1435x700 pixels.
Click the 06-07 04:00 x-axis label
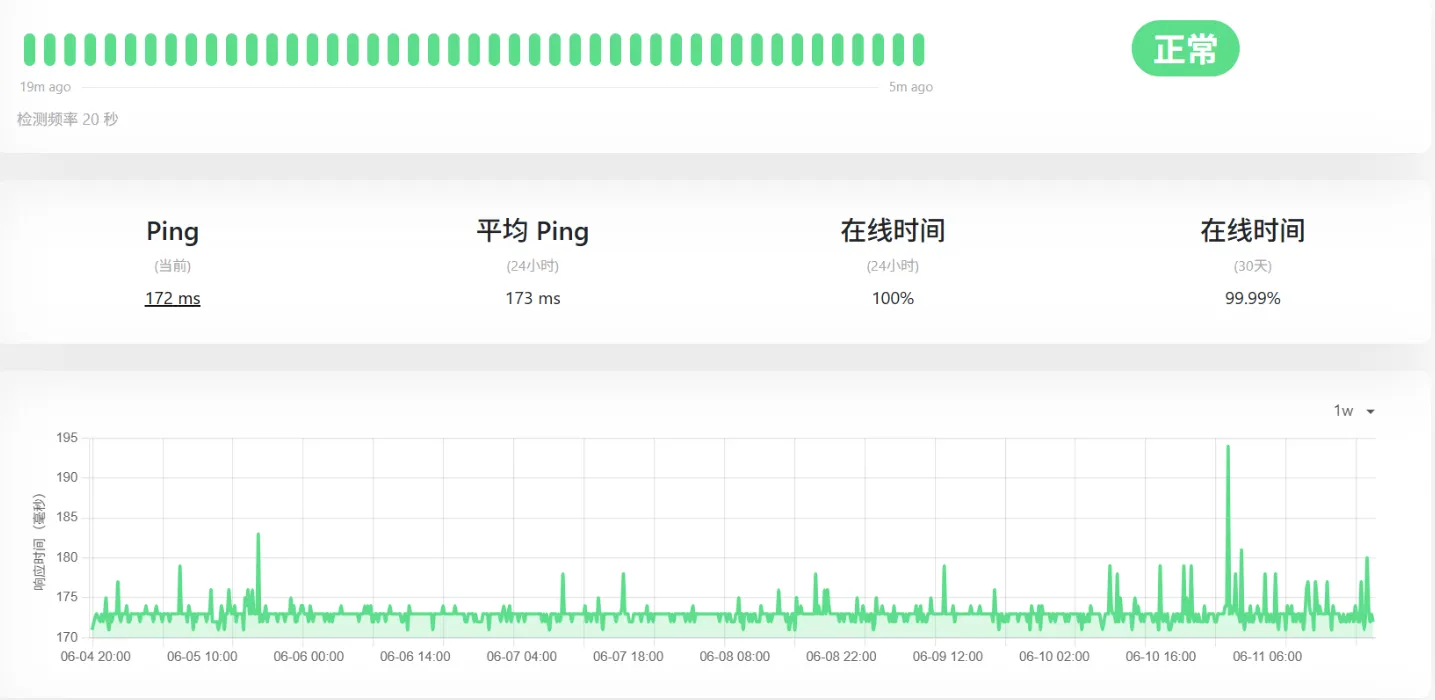pos(521,657)
